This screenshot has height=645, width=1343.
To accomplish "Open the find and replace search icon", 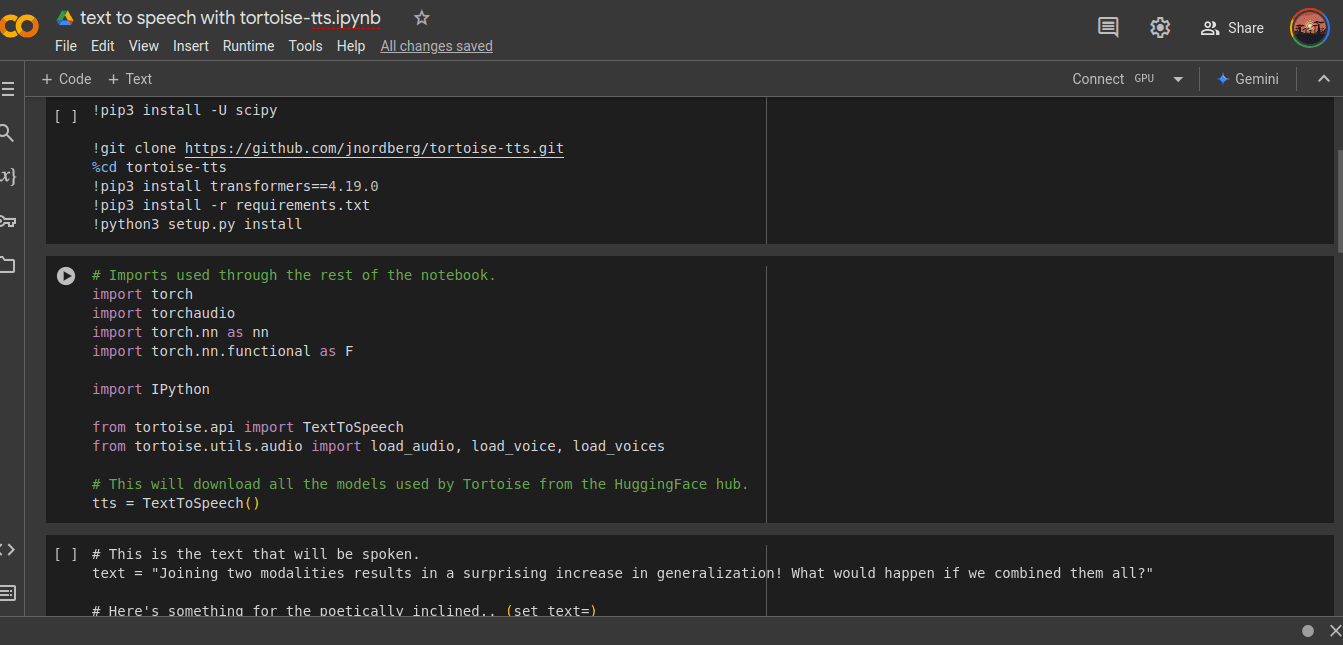I will (7, 133).
